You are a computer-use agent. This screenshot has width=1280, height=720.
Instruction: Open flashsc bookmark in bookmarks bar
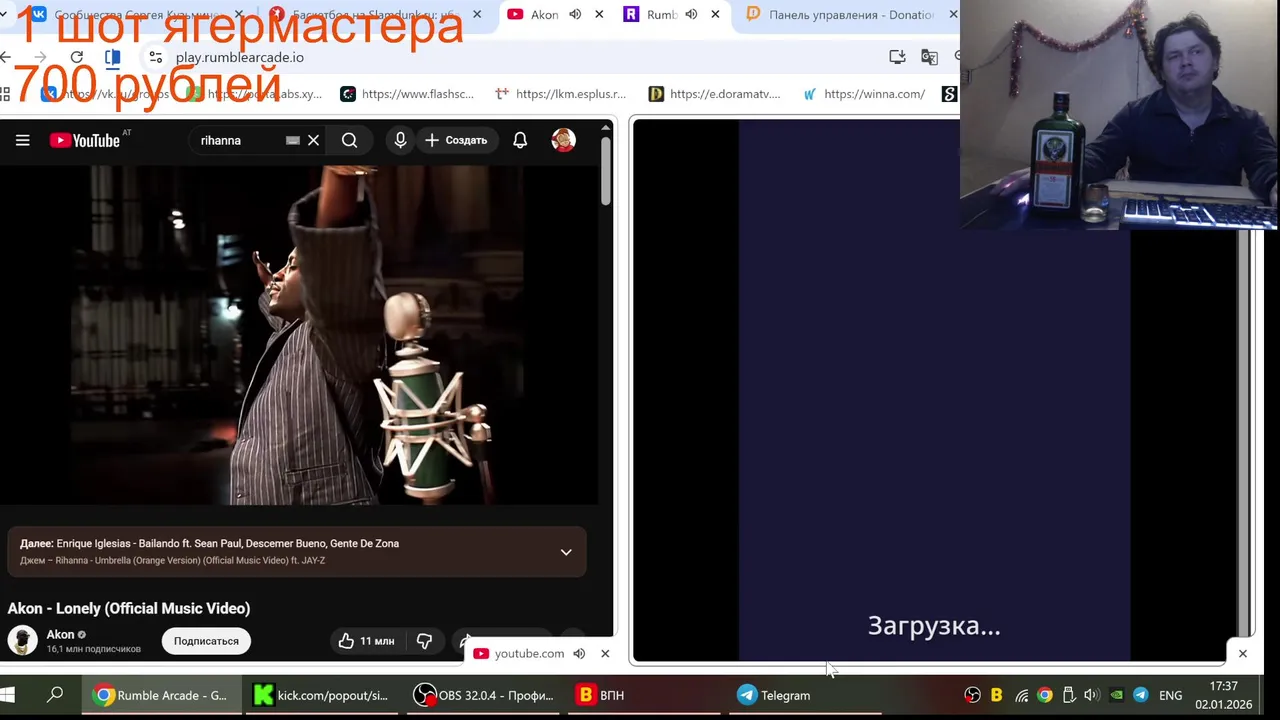click(x=407, y=94)
